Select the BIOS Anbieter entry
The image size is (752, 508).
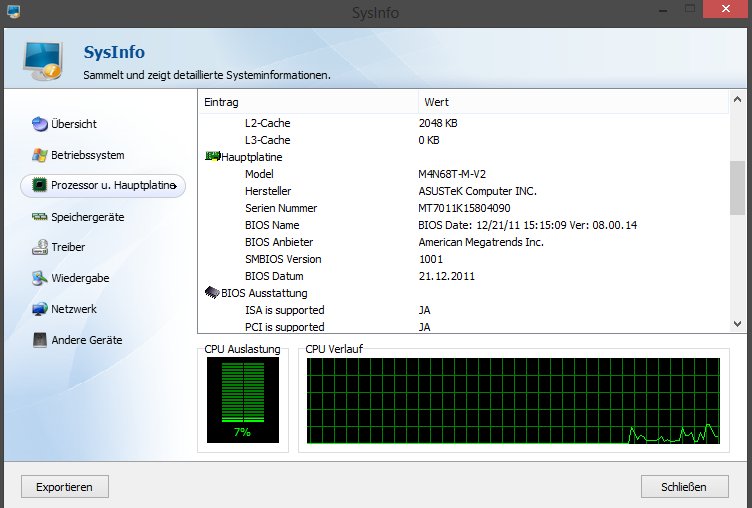tap(463, 242)
